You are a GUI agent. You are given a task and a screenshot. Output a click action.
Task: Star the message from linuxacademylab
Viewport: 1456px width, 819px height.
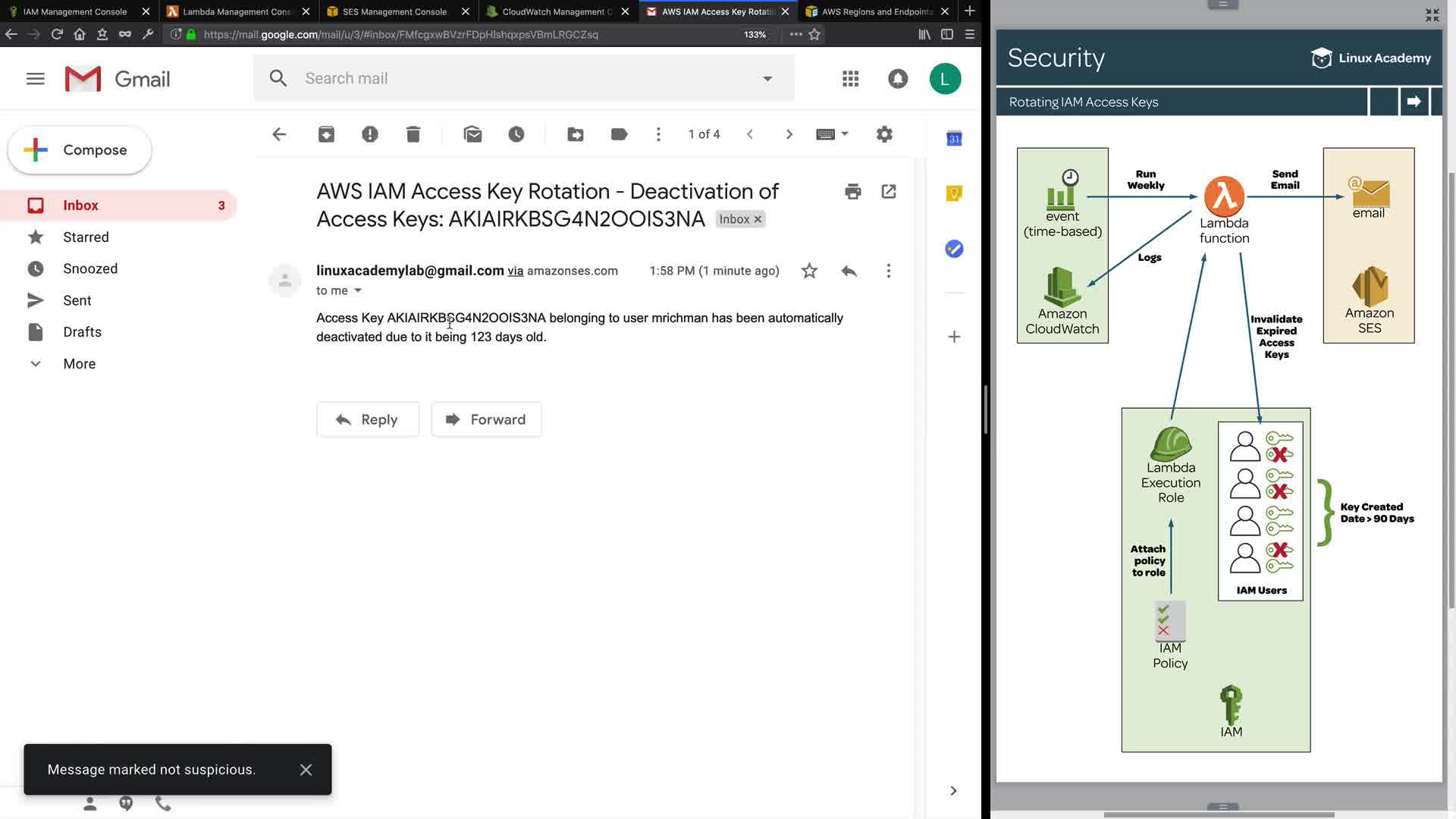tap(809, 271)
